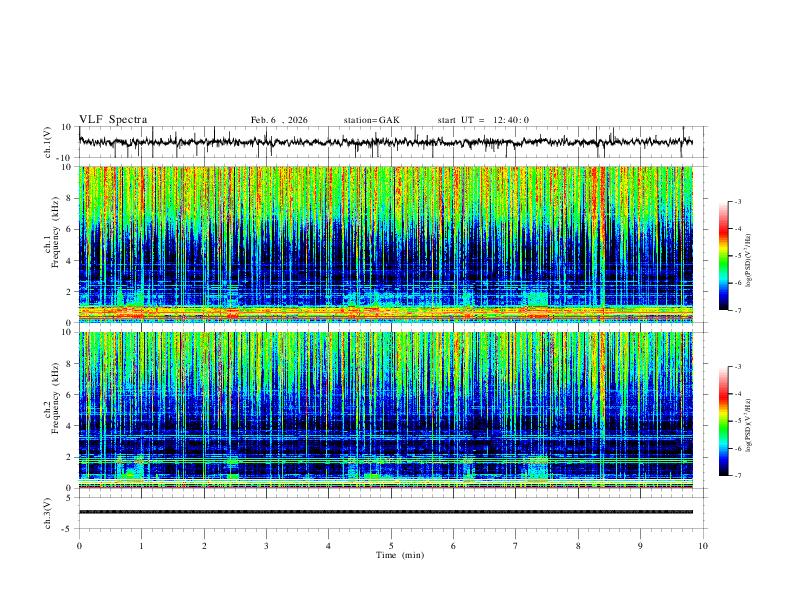Click the "-3" label on ch.2 colorbar

(738, 367)
